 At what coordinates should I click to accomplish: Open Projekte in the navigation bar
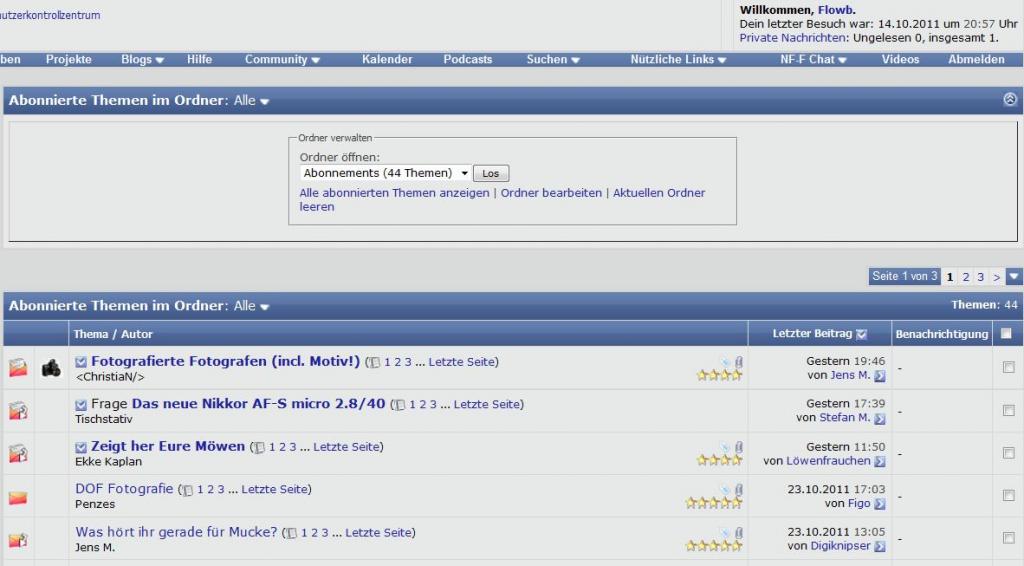[69, 59]
